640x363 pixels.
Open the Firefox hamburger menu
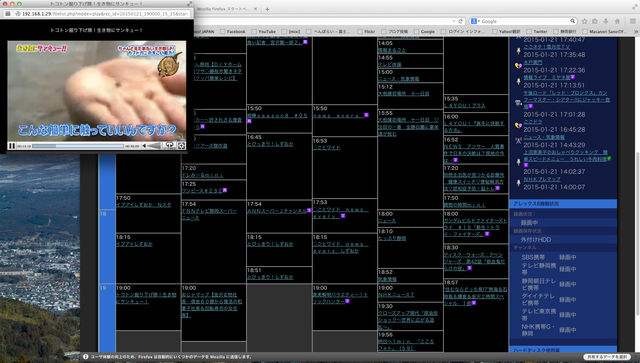tap(633, 21)
